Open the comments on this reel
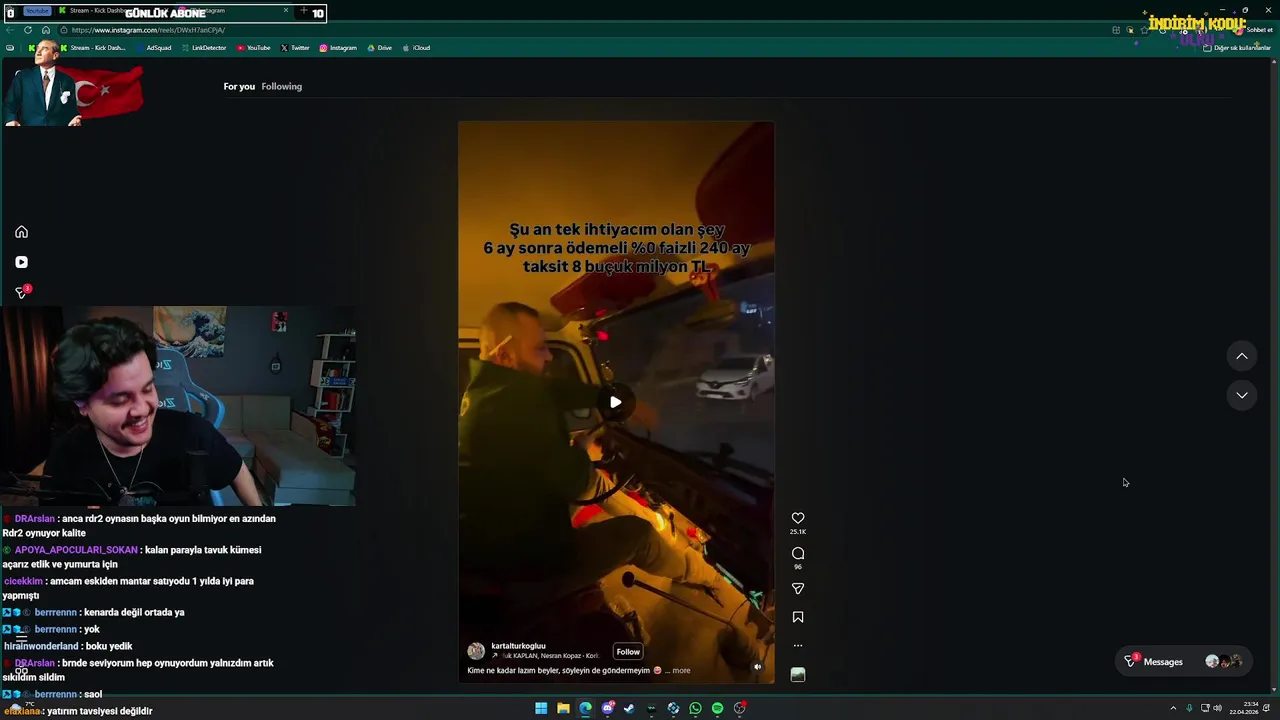Image resolution: width=1280 pixels, height=720 pixels. point(798,553)
